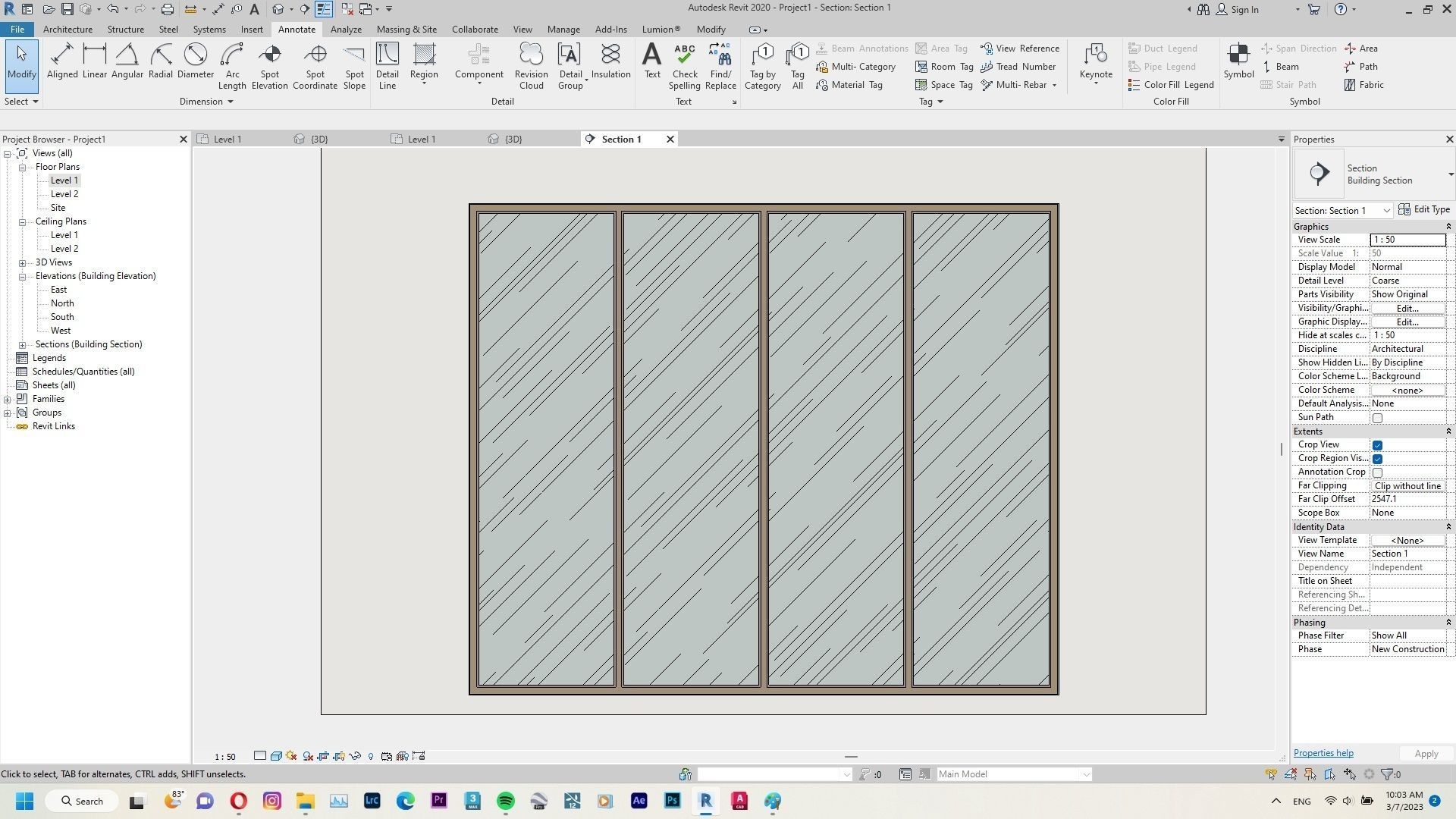The image size is (1456, 819).
Task: Select the Spot Elevation tool
Action: (269, 64)
